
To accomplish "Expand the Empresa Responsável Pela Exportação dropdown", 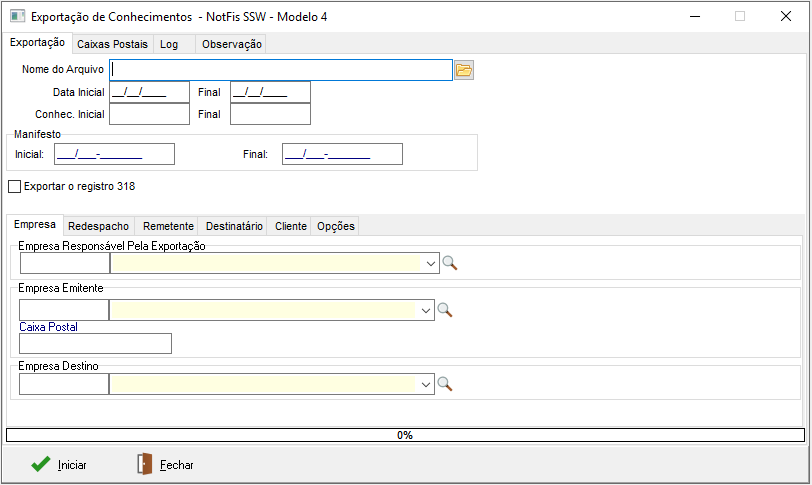I will 430,263.
